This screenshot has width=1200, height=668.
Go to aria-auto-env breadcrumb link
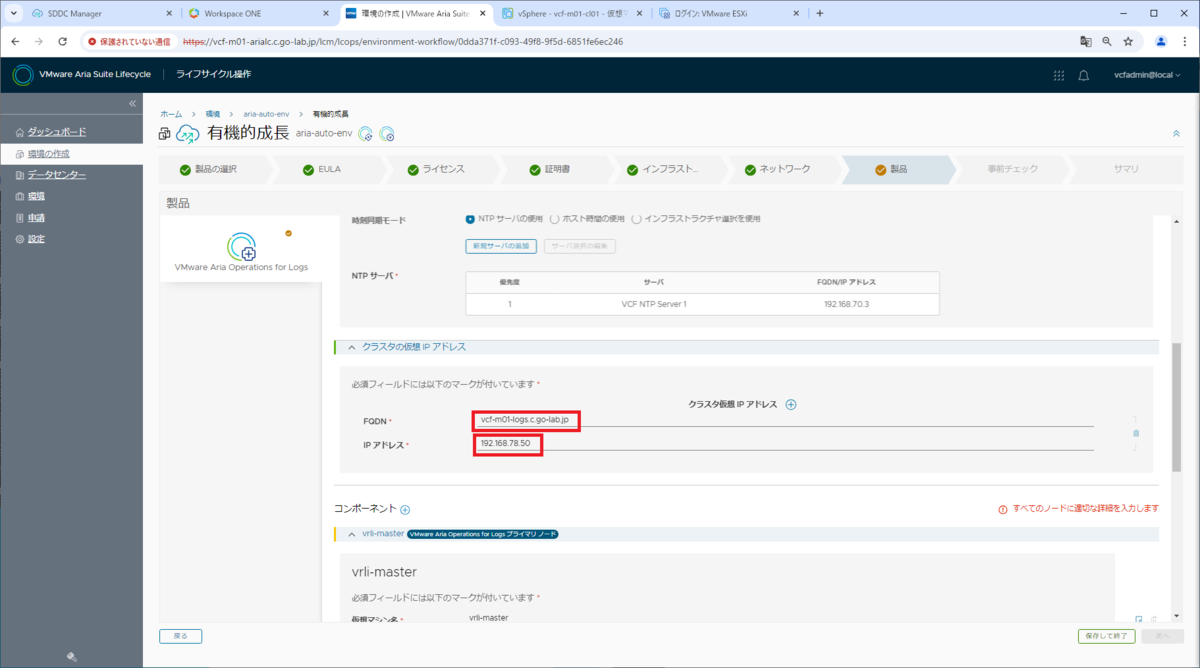pos(266,115)
